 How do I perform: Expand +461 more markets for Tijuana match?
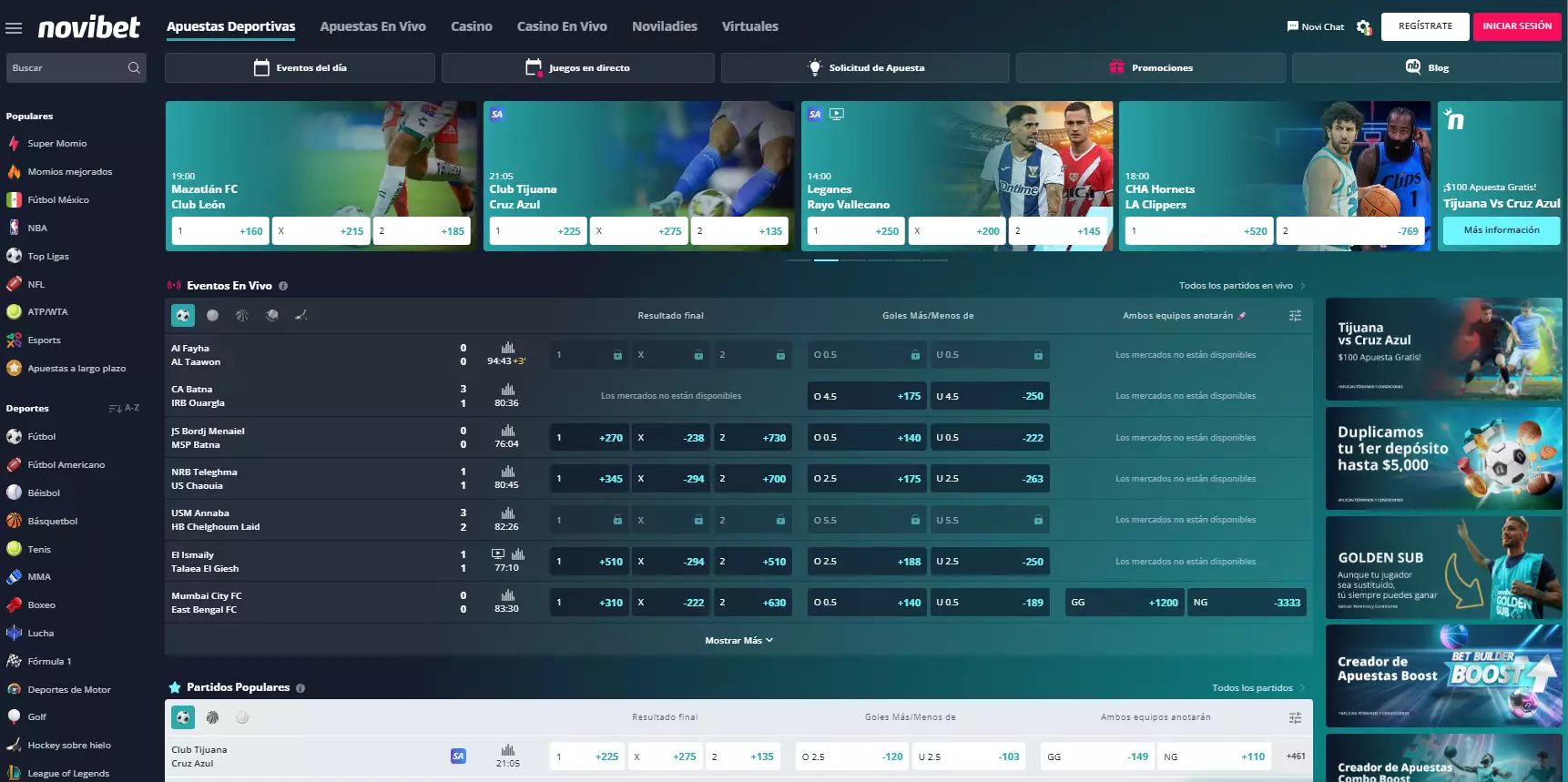[1295, 757]
